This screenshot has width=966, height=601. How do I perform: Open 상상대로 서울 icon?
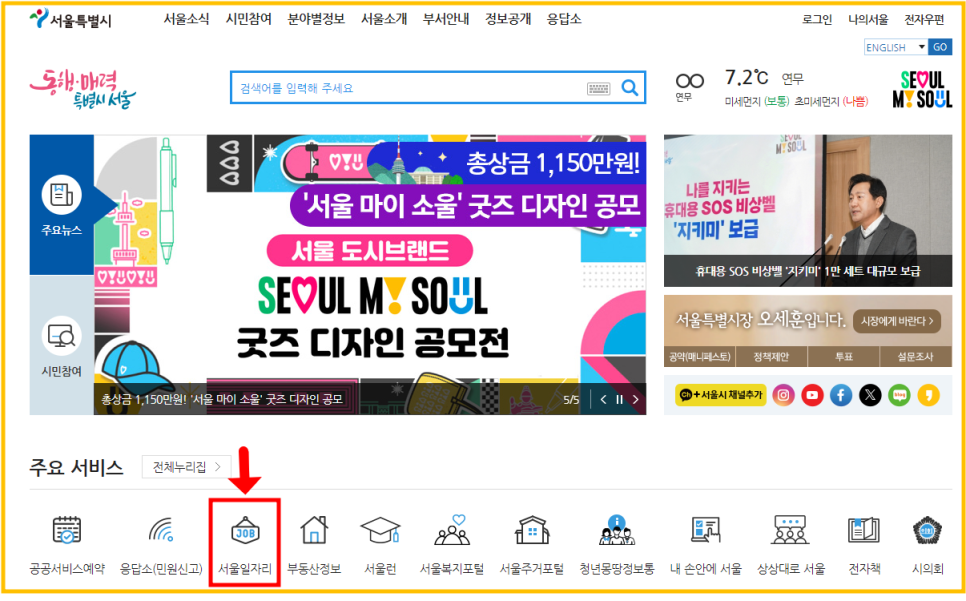[x=790, y=530]
